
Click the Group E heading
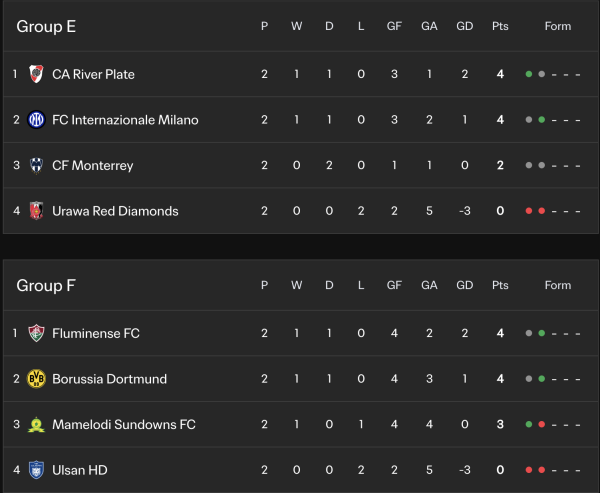[46, 27]
